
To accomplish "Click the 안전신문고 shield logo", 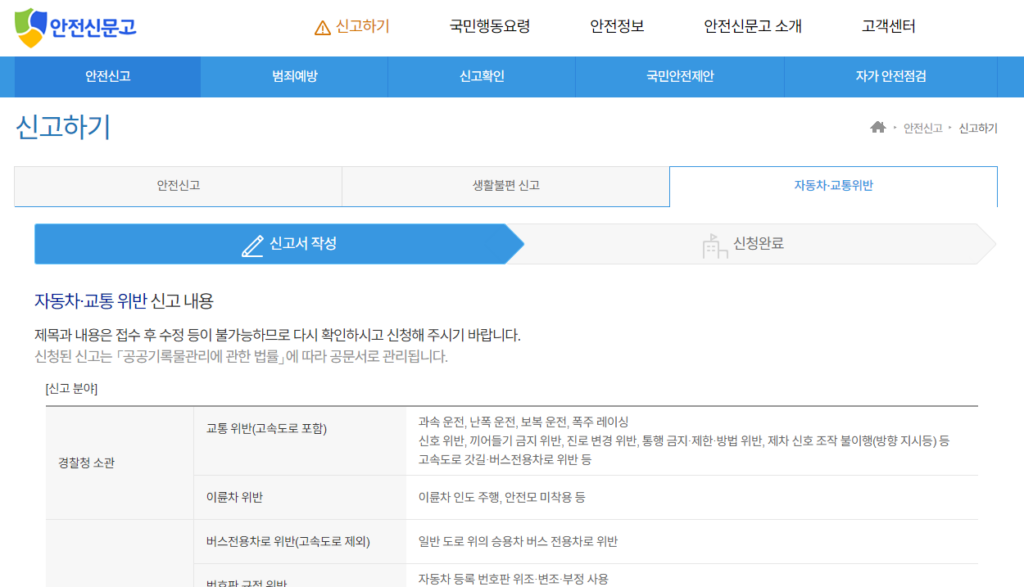I will pyautogui.click(x=30, y=27).
